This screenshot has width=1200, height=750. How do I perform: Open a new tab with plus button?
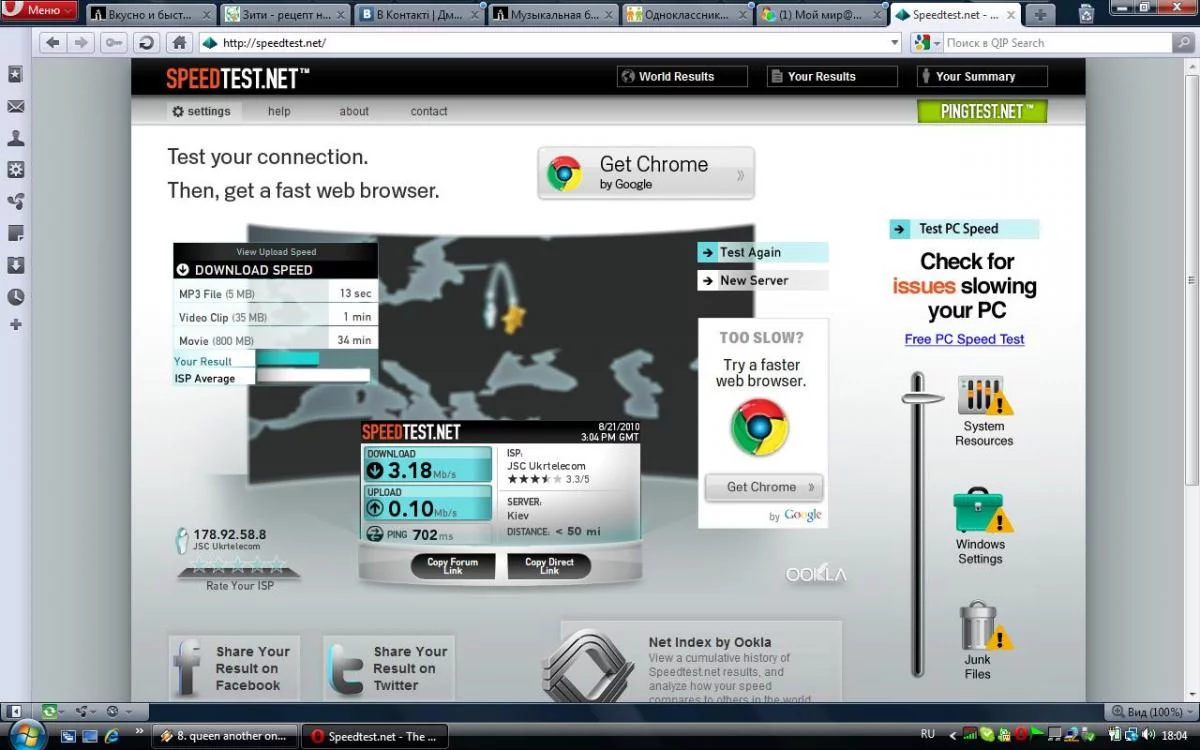click(1040, 15)
